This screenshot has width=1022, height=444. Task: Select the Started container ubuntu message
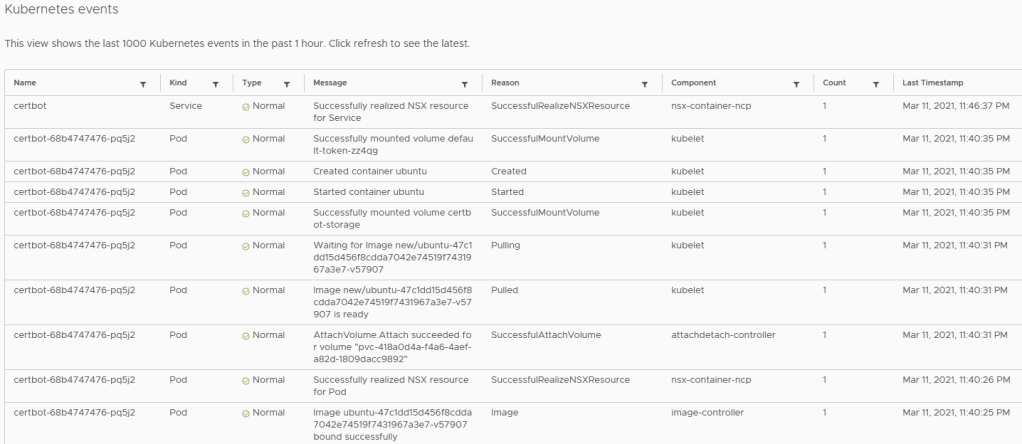369,192
